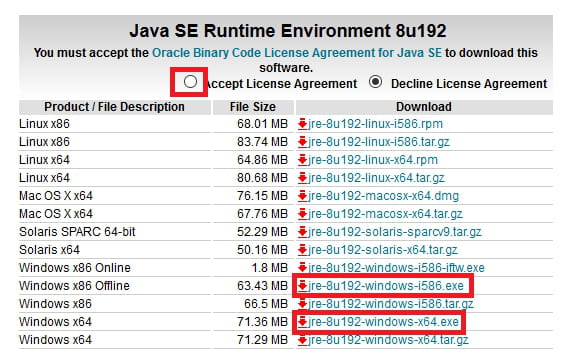The height and width of the screenshot is (363, 565).
Task: Click the 68.01 MB file size cell
Action: 262,124
